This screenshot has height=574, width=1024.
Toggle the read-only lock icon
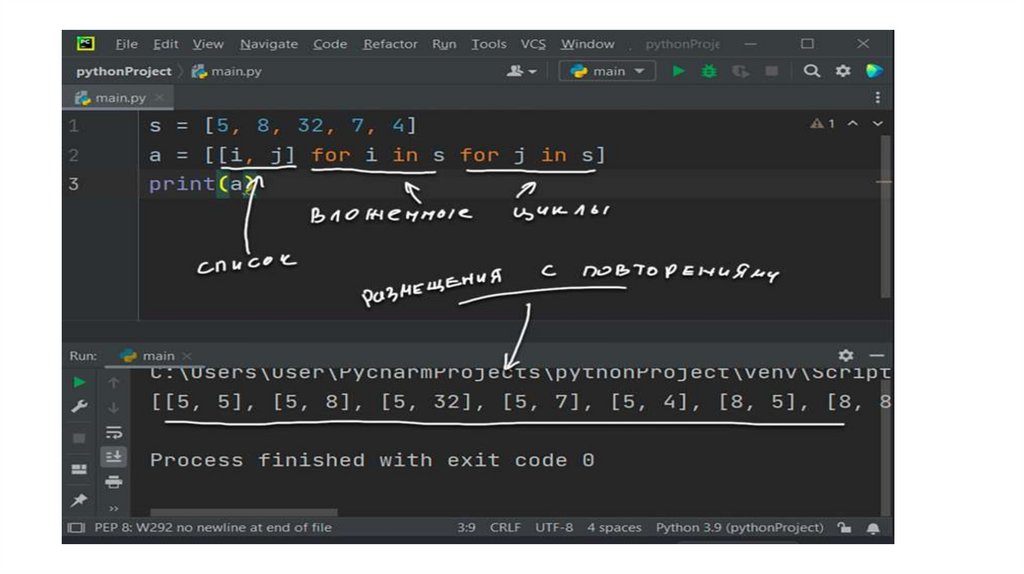point(845,528)
